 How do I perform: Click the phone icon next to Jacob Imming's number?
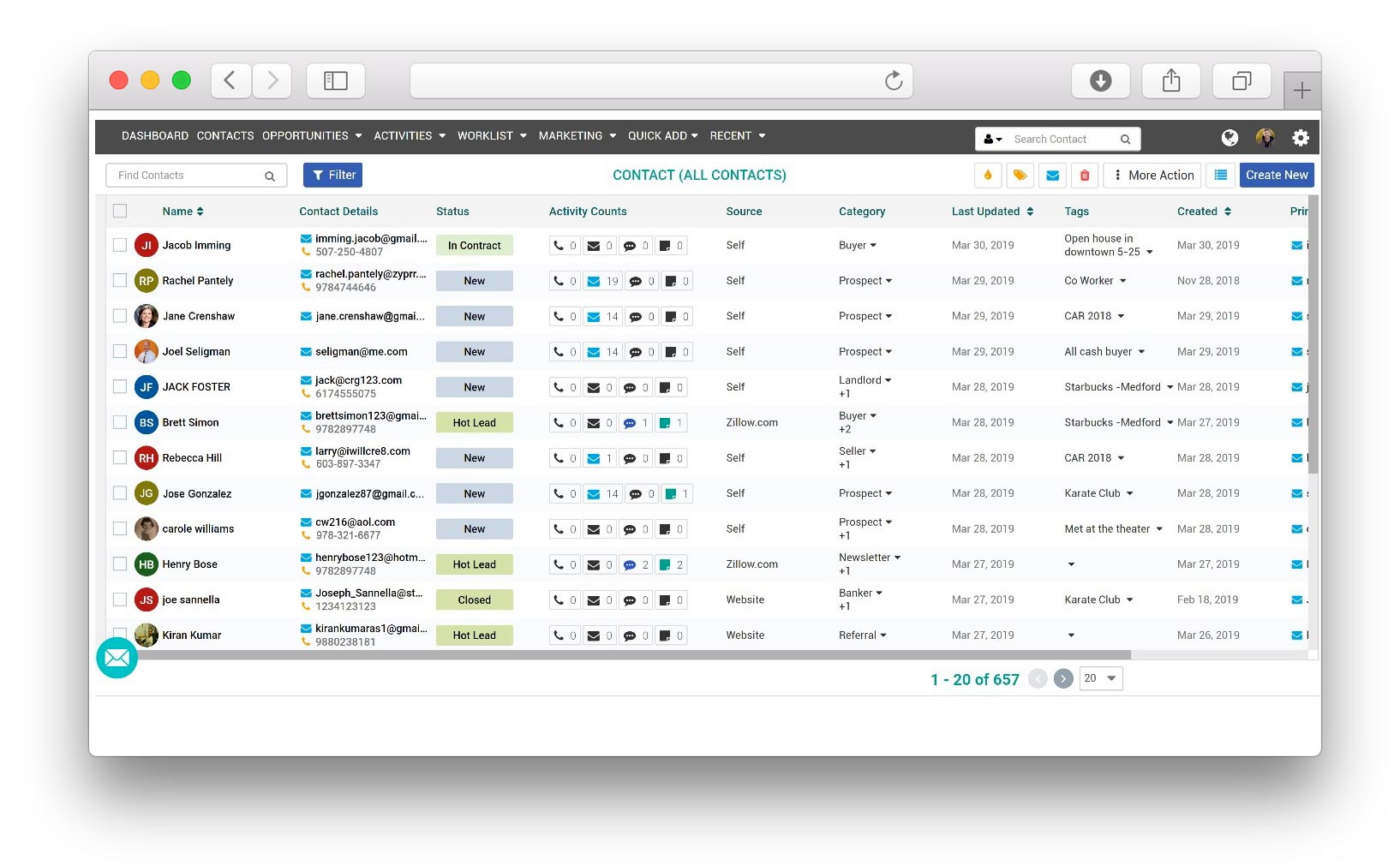[308, 252]
